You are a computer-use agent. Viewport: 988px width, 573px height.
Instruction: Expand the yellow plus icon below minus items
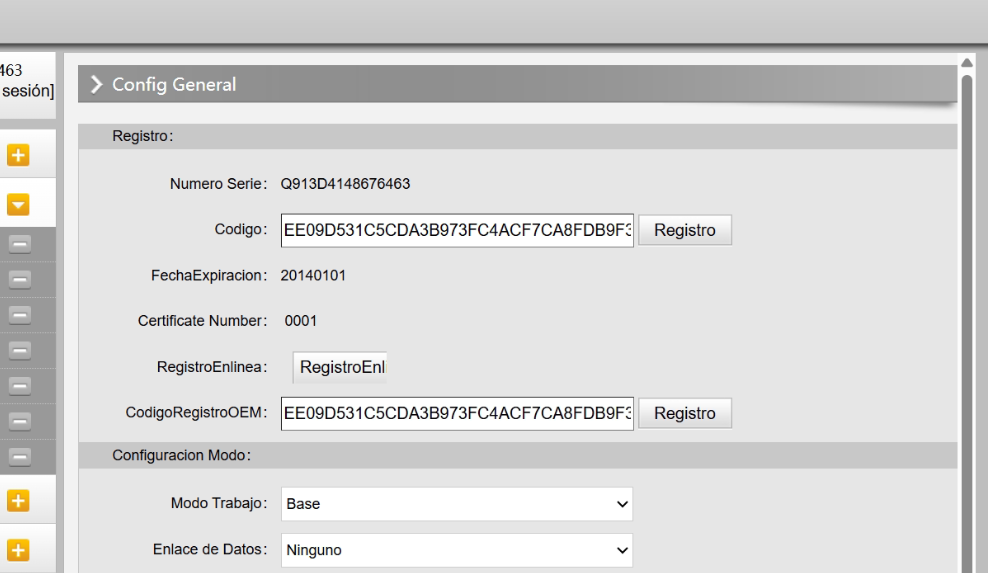tap(18, 501)
